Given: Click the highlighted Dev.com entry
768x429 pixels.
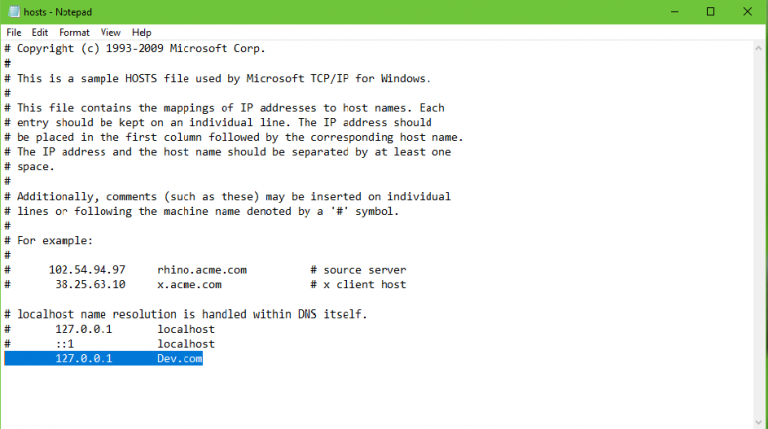Looking at the screenshot, I should 180,358.
